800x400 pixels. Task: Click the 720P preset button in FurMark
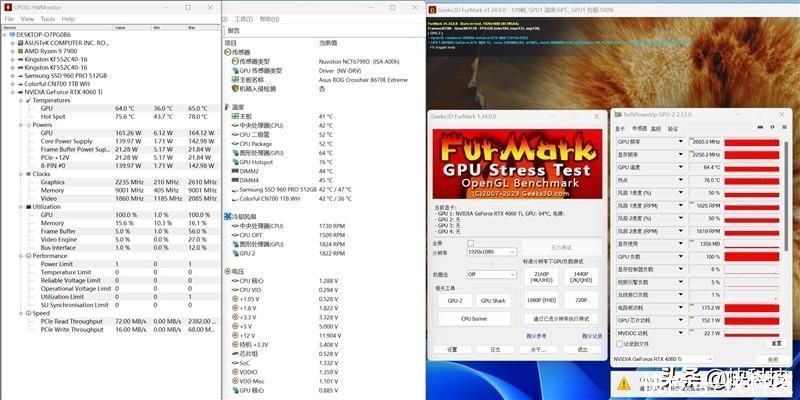tap(581, 300)
